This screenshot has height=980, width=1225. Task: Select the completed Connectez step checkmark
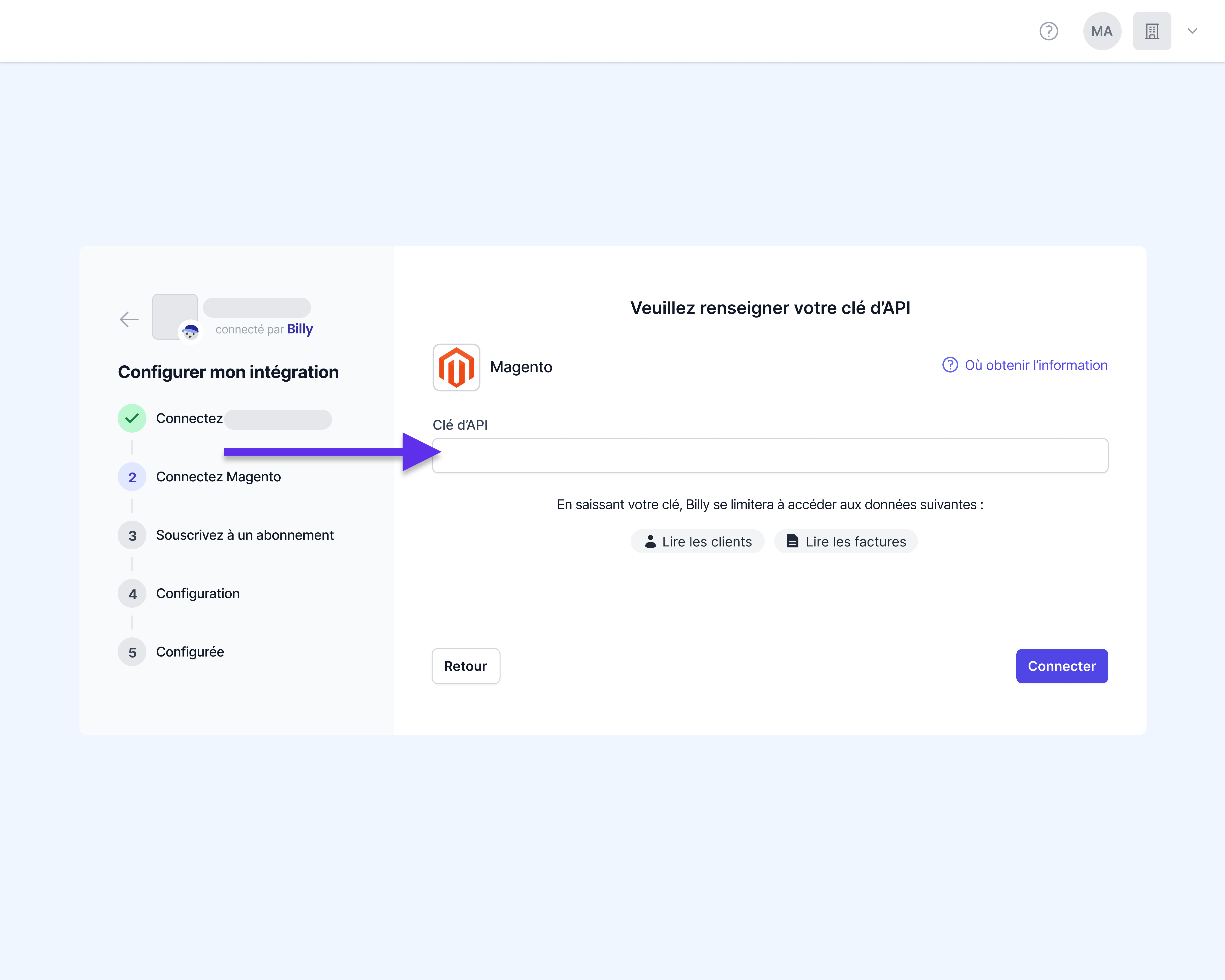[x=132, y=418]
